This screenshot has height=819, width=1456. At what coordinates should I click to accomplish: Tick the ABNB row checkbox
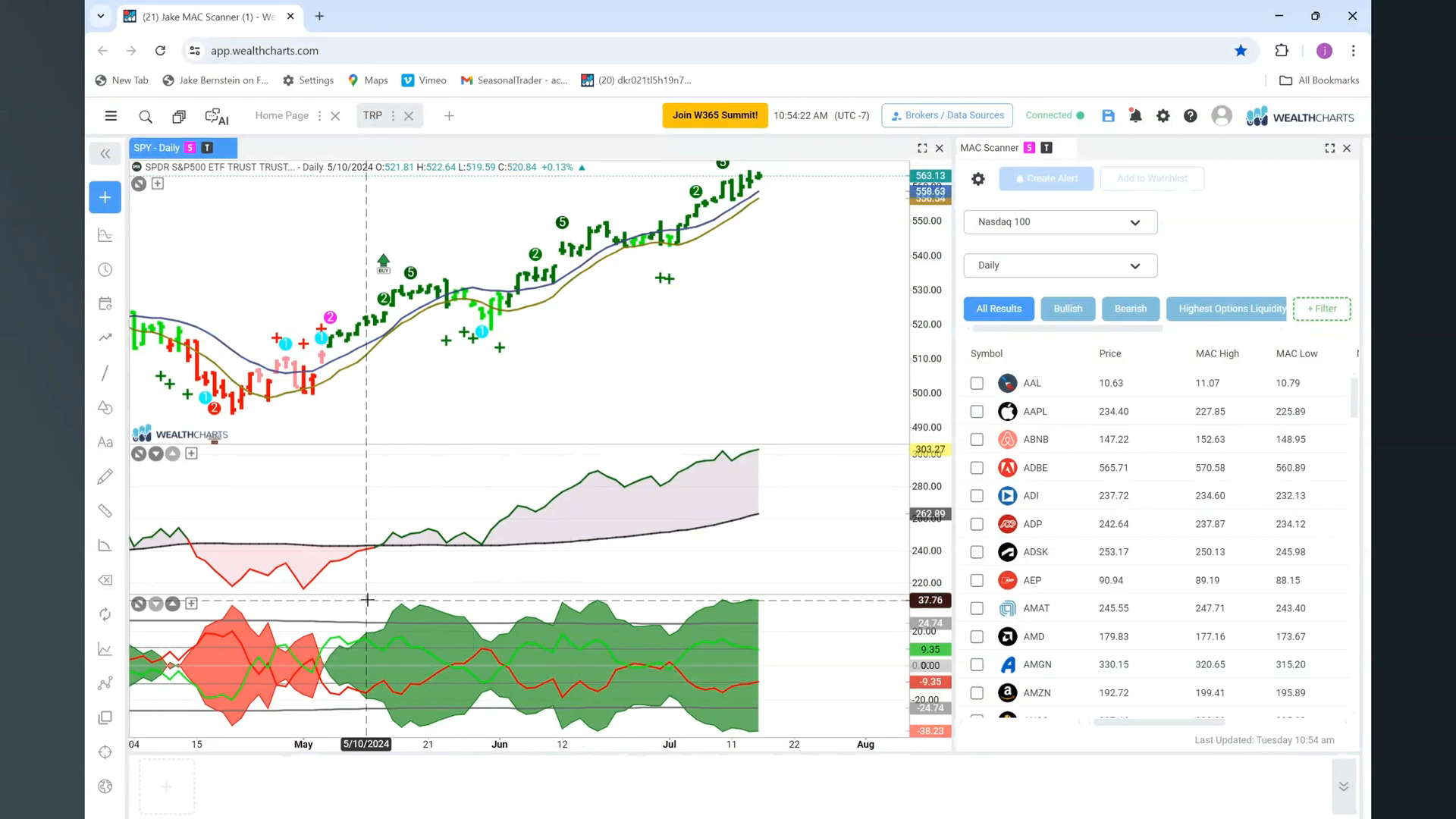(977, 440)
